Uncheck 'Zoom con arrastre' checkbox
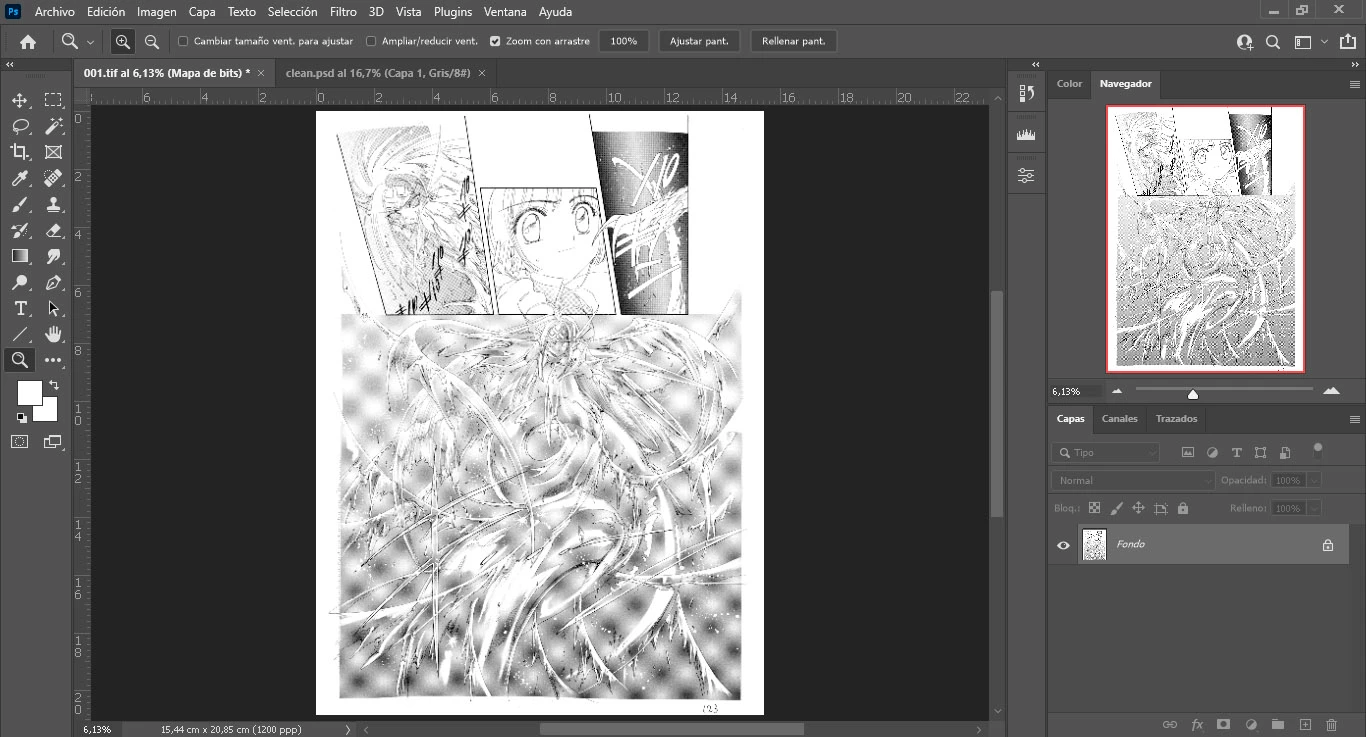The width and height of the screenshot is (1366, 737). (495, 42)
